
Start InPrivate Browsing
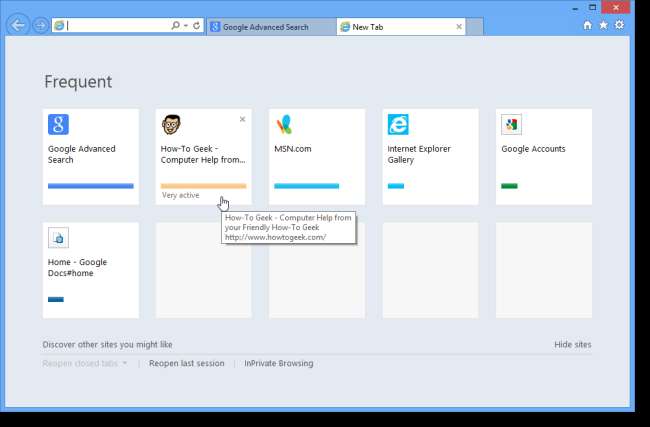click(279, 364)
